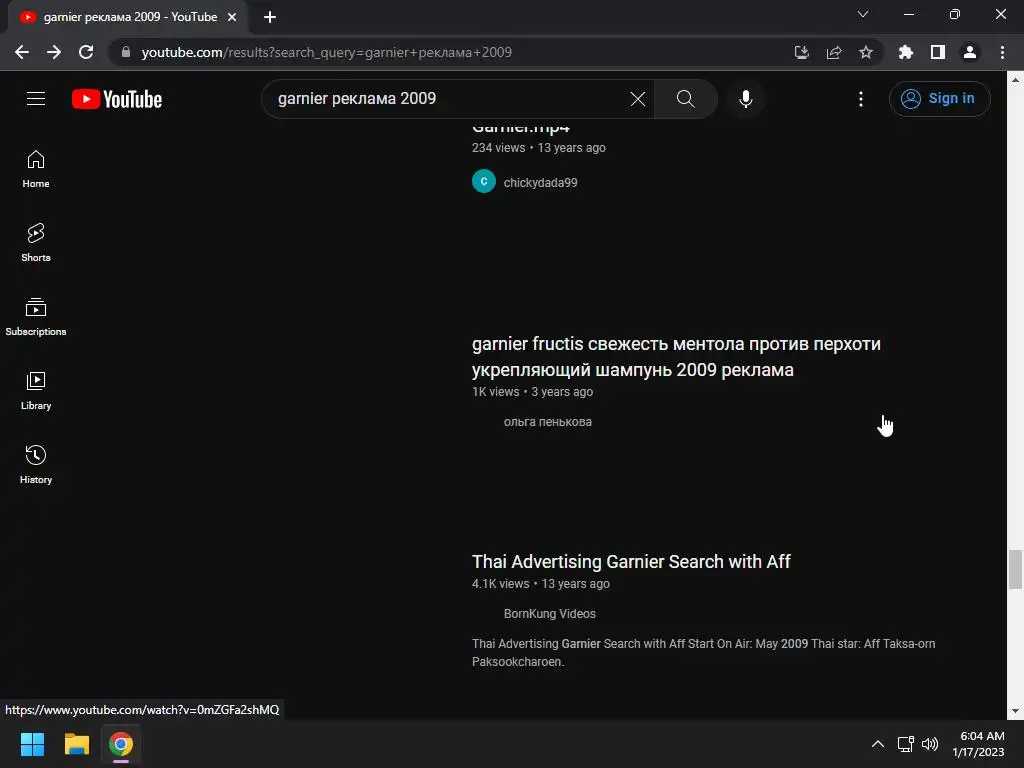Screen dimensions: 1024x768
Task: Click 1K views 3 years ago text
Action: point(532,392)
